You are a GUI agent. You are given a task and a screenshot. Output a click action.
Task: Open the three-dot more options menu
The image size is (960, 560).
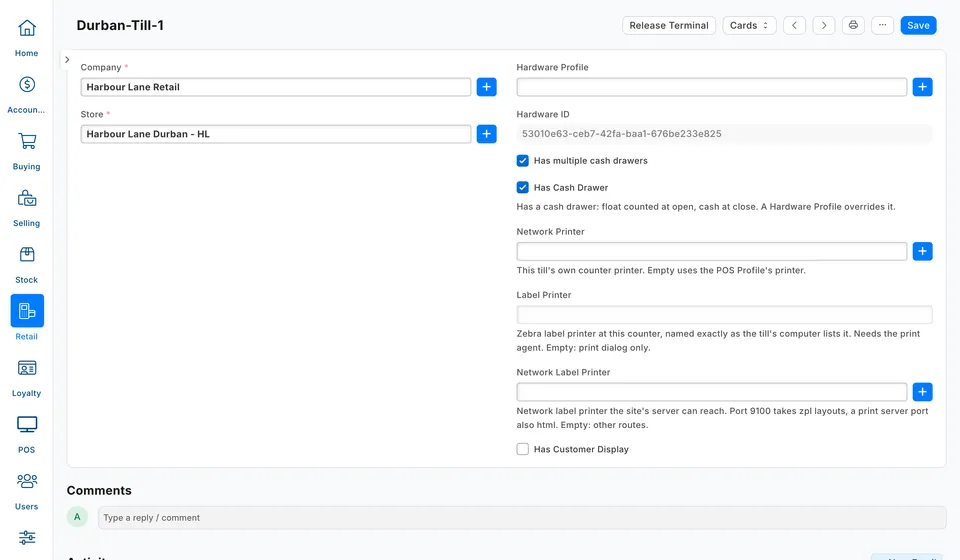coord(882,25)
